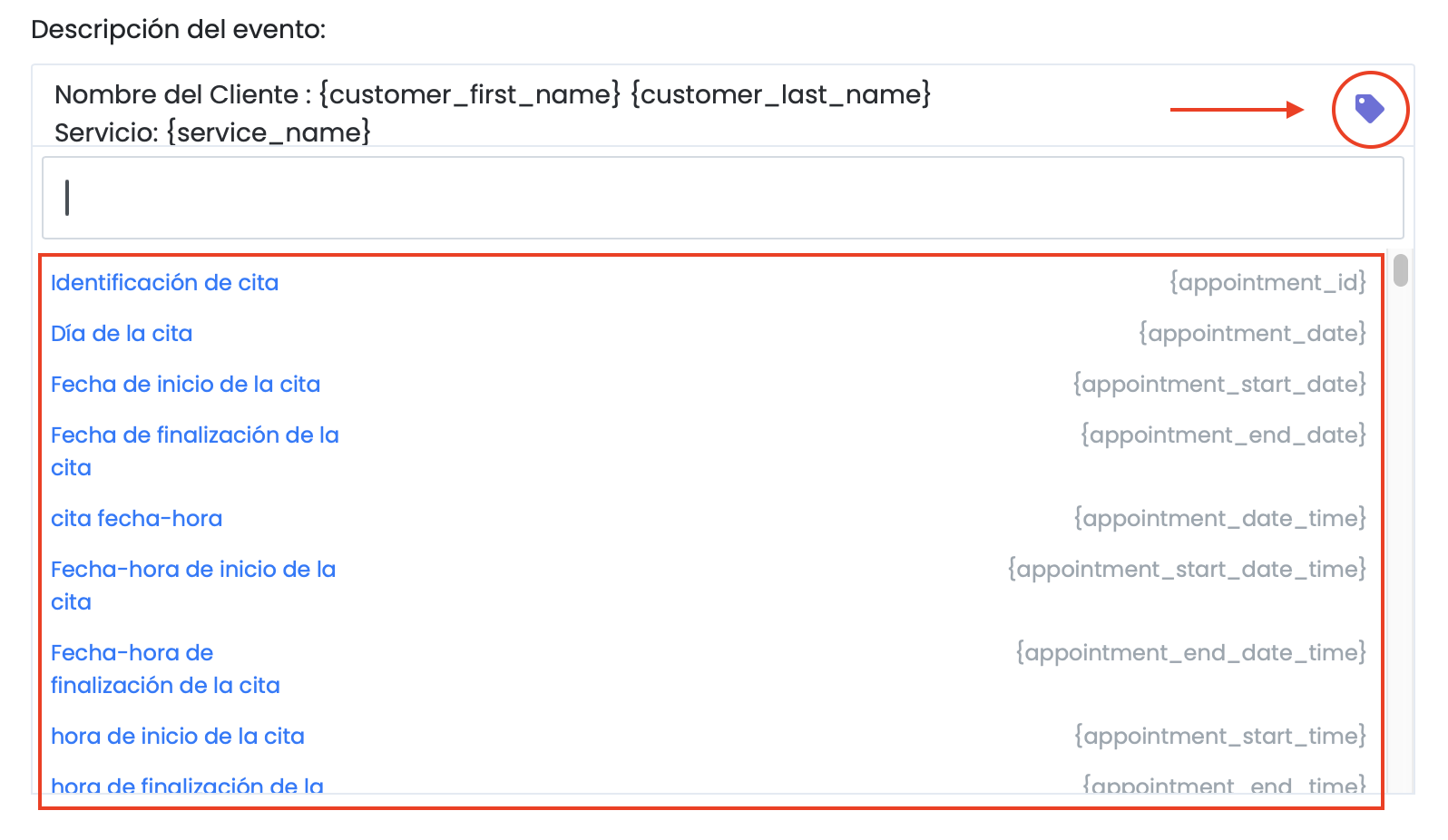Select 'cita fecha-hora' entry

(x=136, y=519)
